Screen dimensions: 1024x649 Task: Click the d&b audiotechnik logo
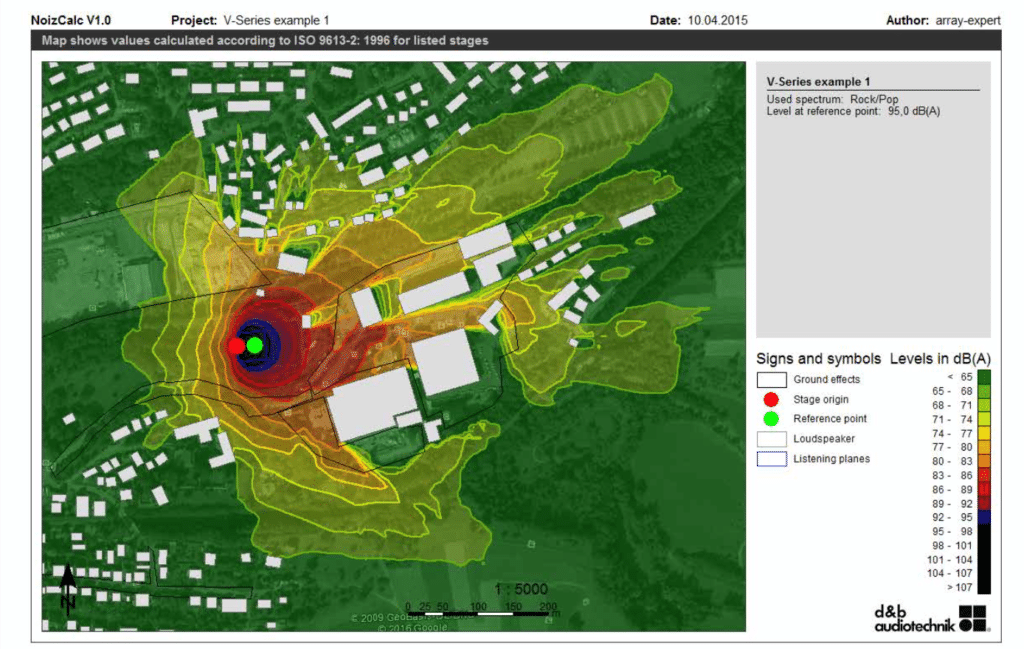coord(931,618)
